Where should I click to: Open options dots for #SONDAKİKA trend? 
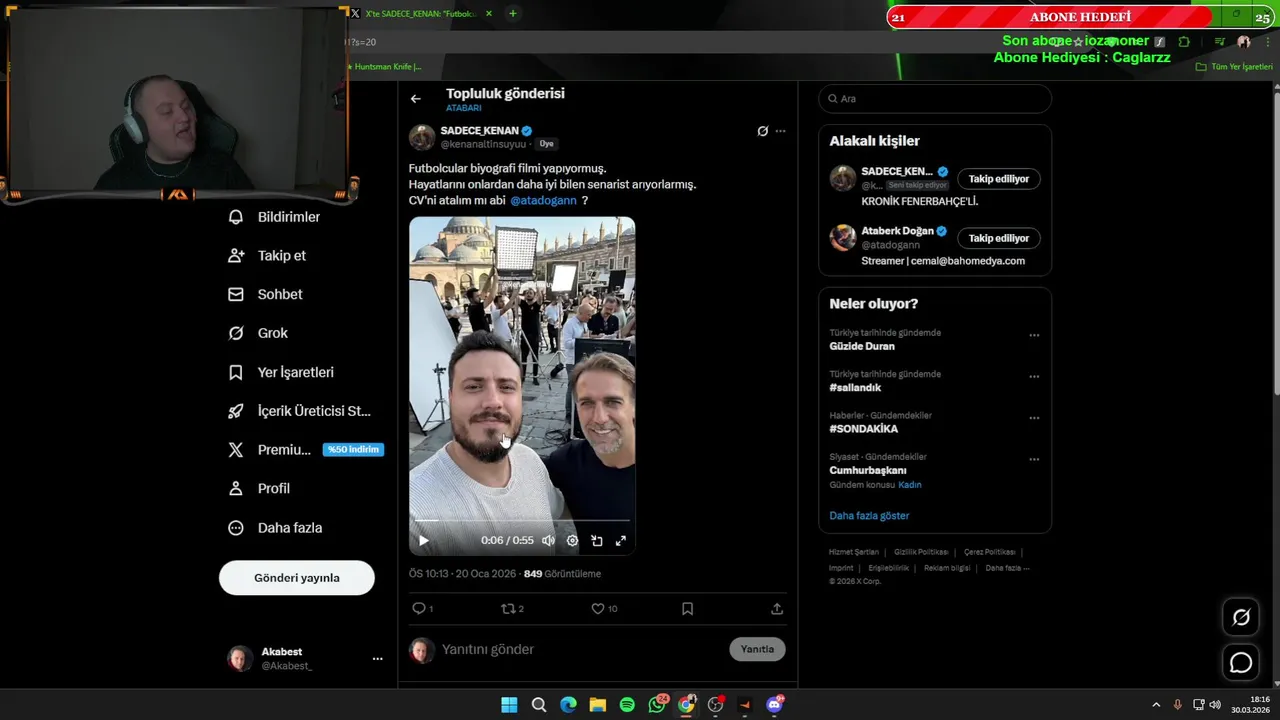pos(1034,418)
